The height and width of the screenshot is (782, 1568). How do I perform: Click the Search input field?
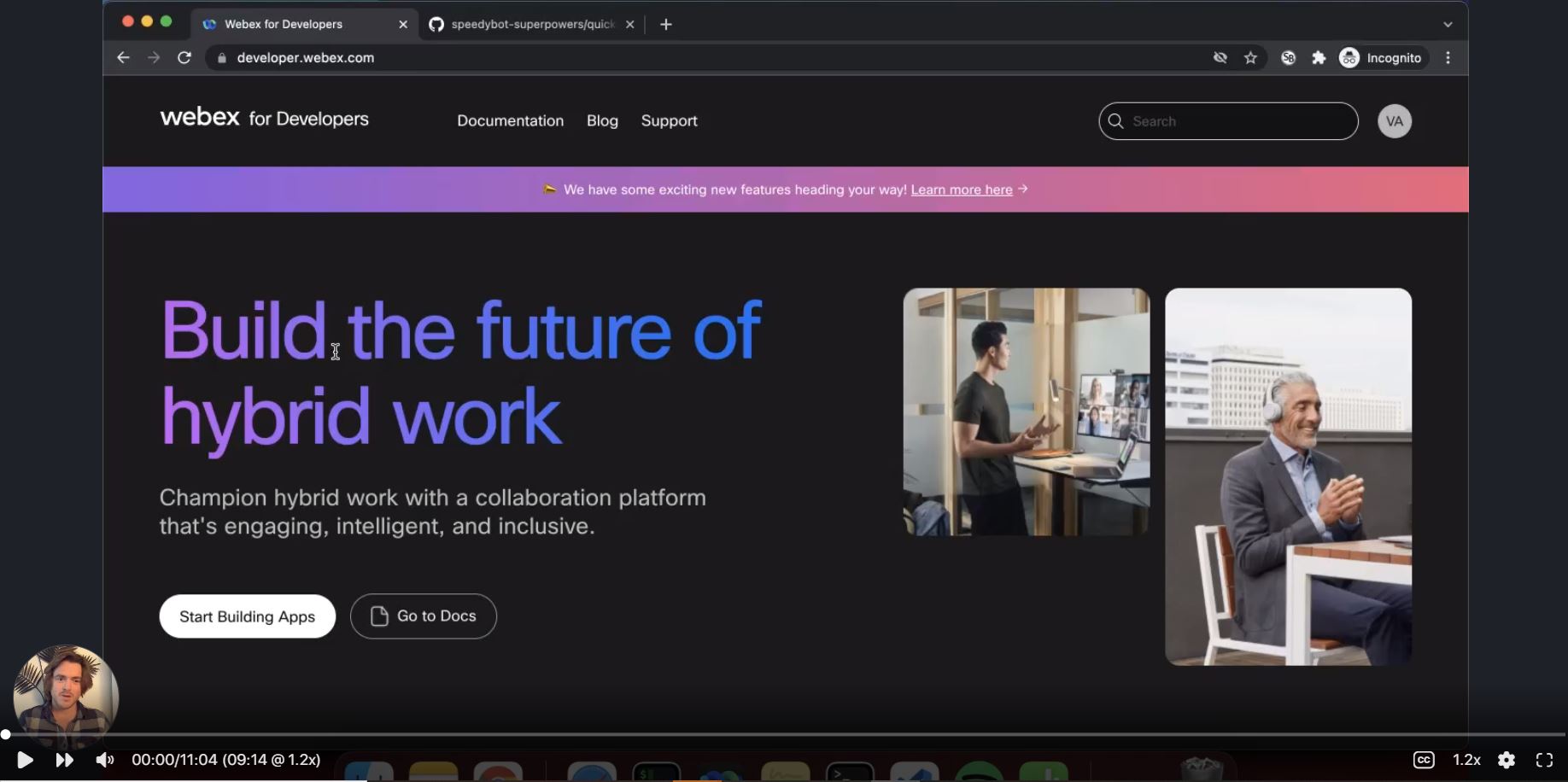click(x=1228, y=120)
